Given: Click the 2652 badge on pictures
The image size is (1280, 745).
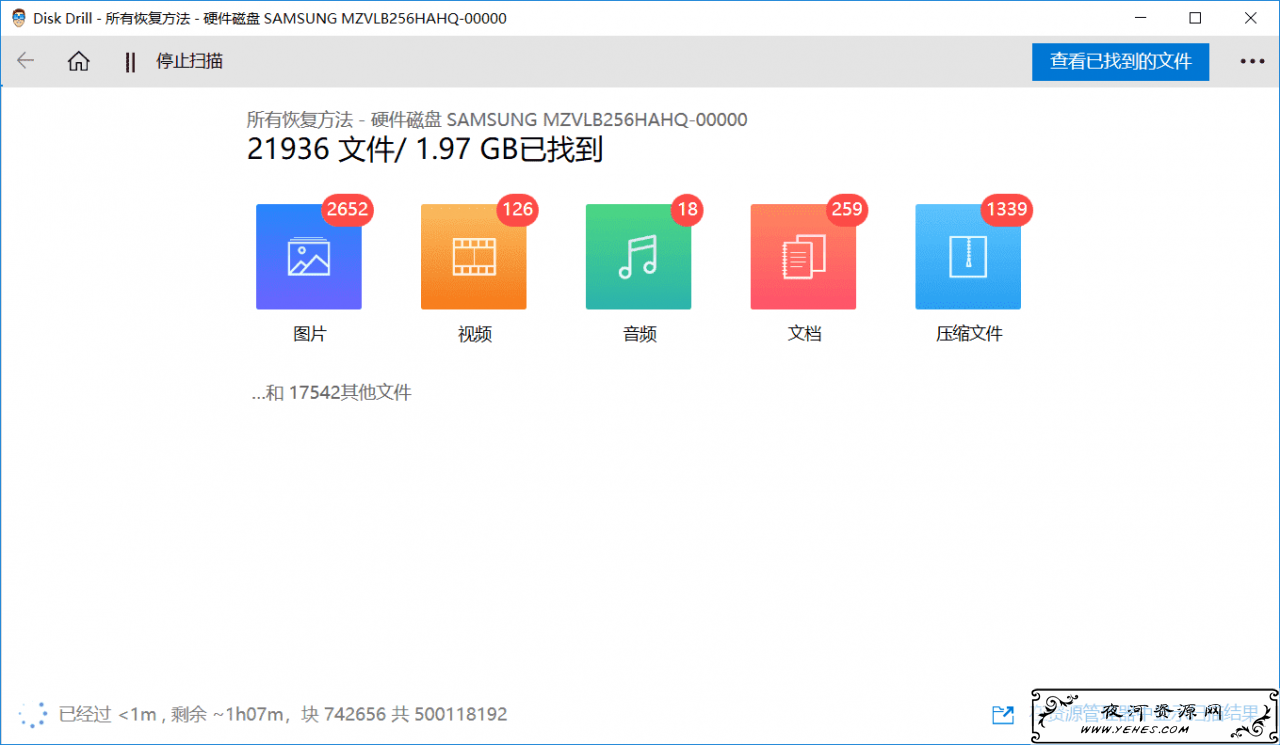Looking at the screenshot, I should click(347, 210).
